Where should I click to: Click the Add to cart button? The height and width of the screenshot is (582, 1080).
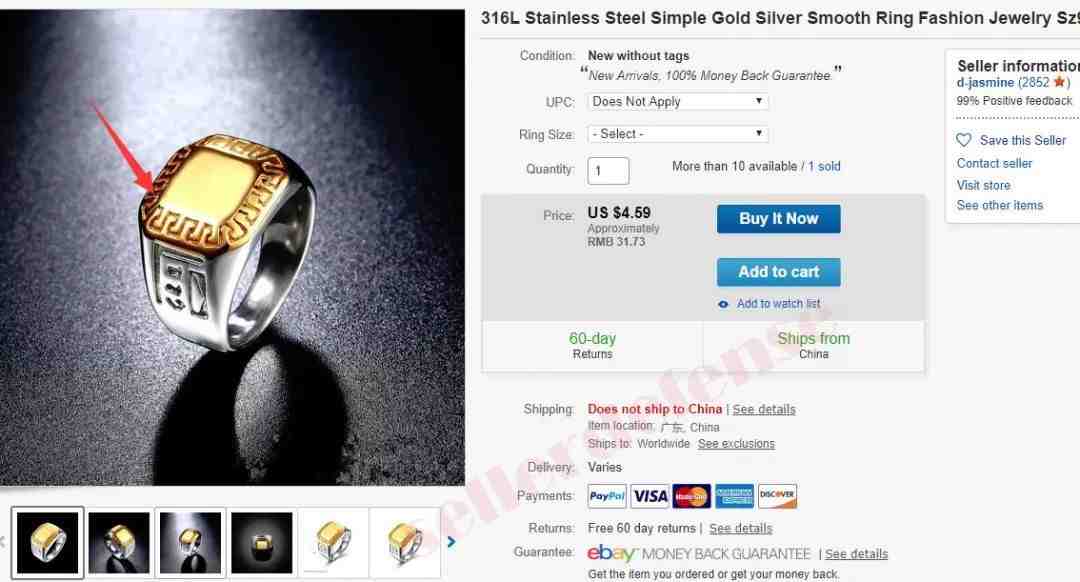point(778,272)
